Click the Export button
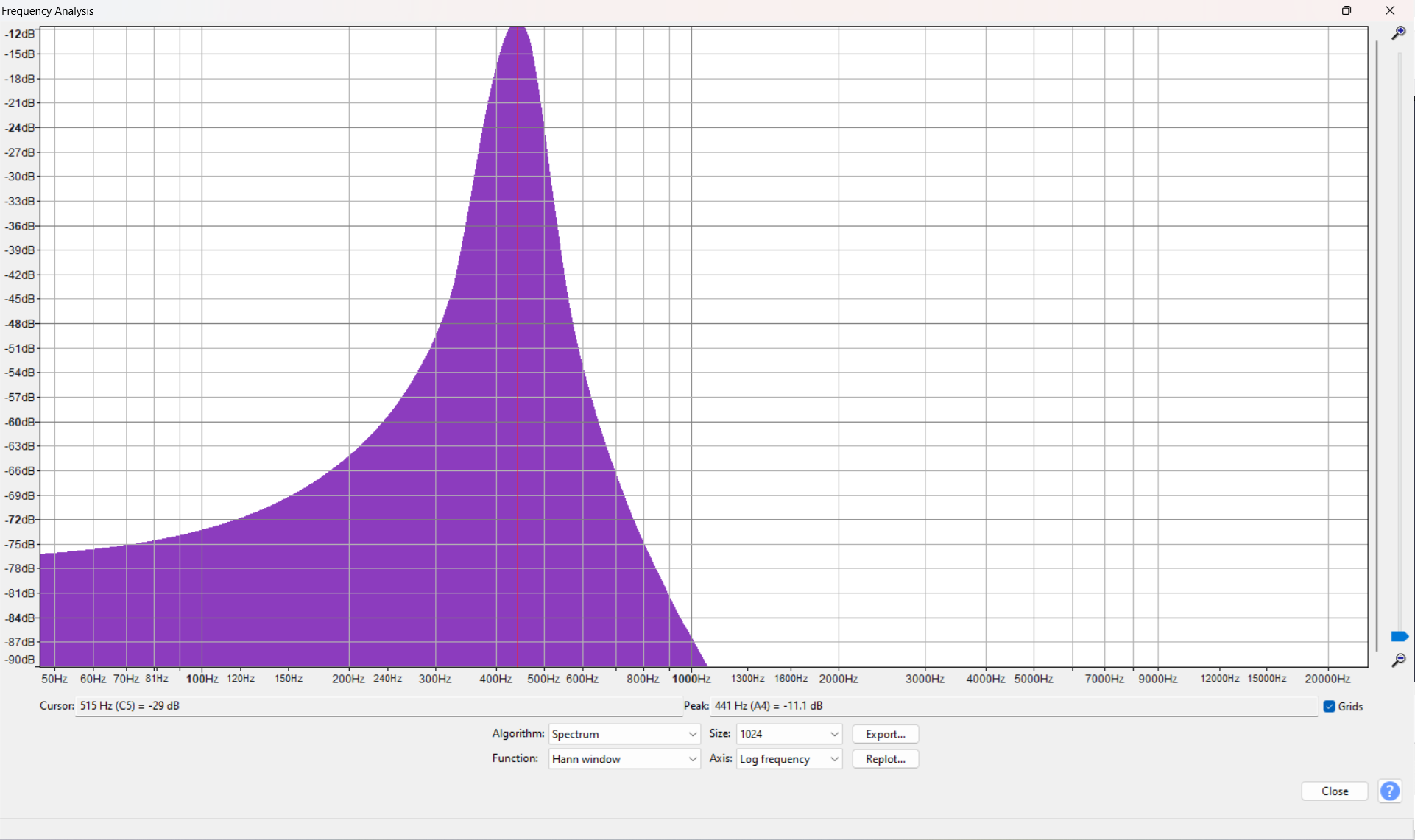The image size is (1415, 840). coord(885,733)
